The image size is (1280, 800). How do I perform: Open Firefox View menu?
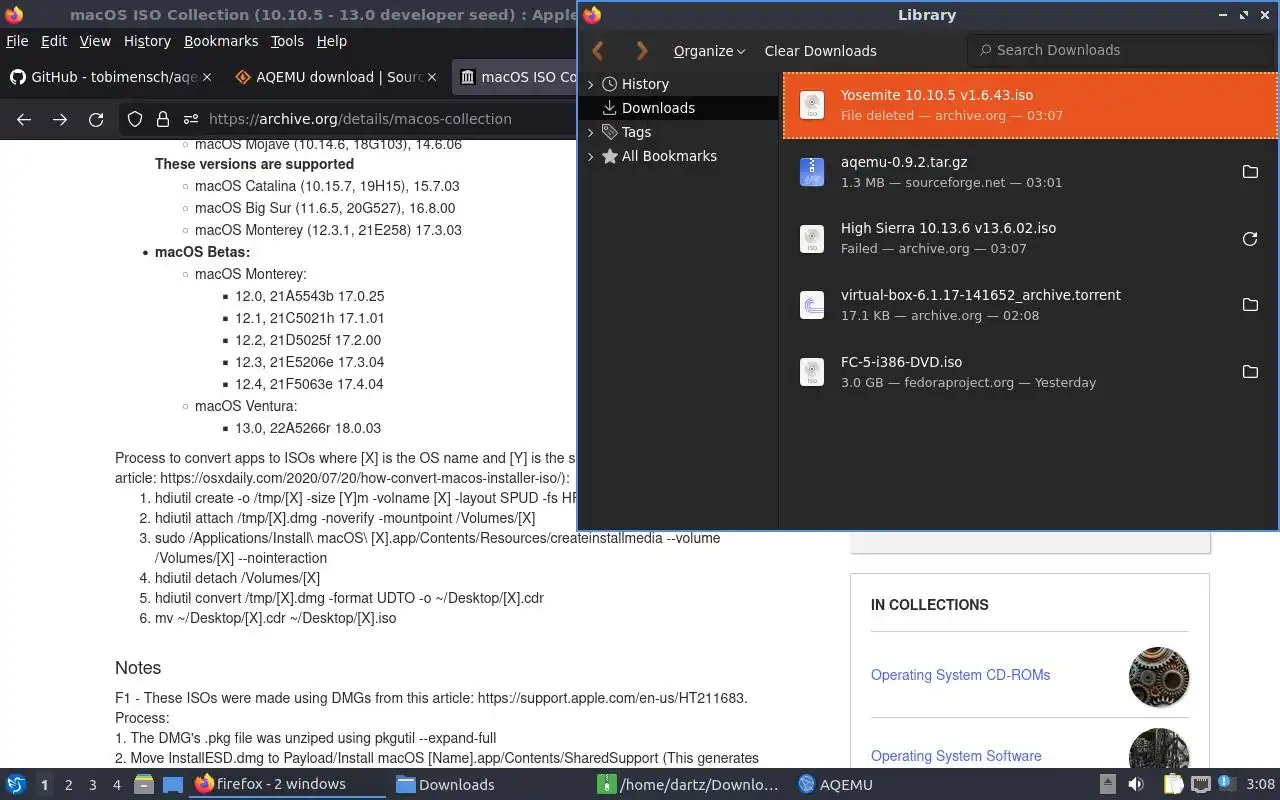(95, 41)
